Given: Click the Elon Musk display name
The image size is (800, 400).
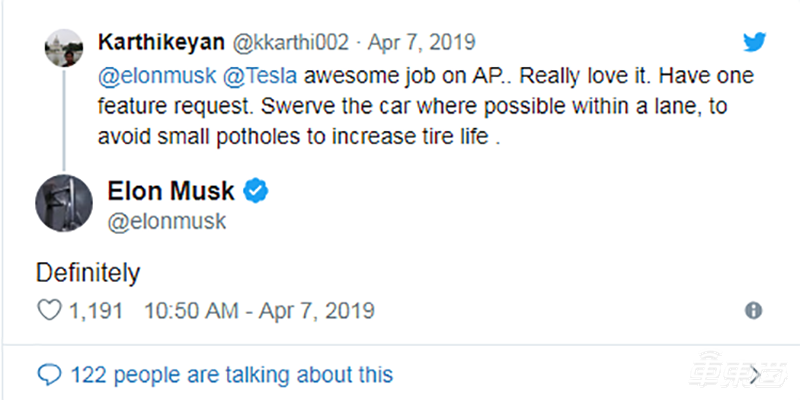Looking at the screenshot, I should pos(173,191).
